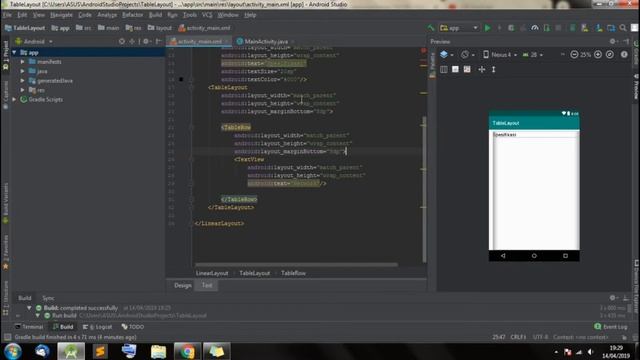The height and width of the screenshot is (360, 640).
Task: Click the phone preview's back navigation button
Action: point(503,256)
